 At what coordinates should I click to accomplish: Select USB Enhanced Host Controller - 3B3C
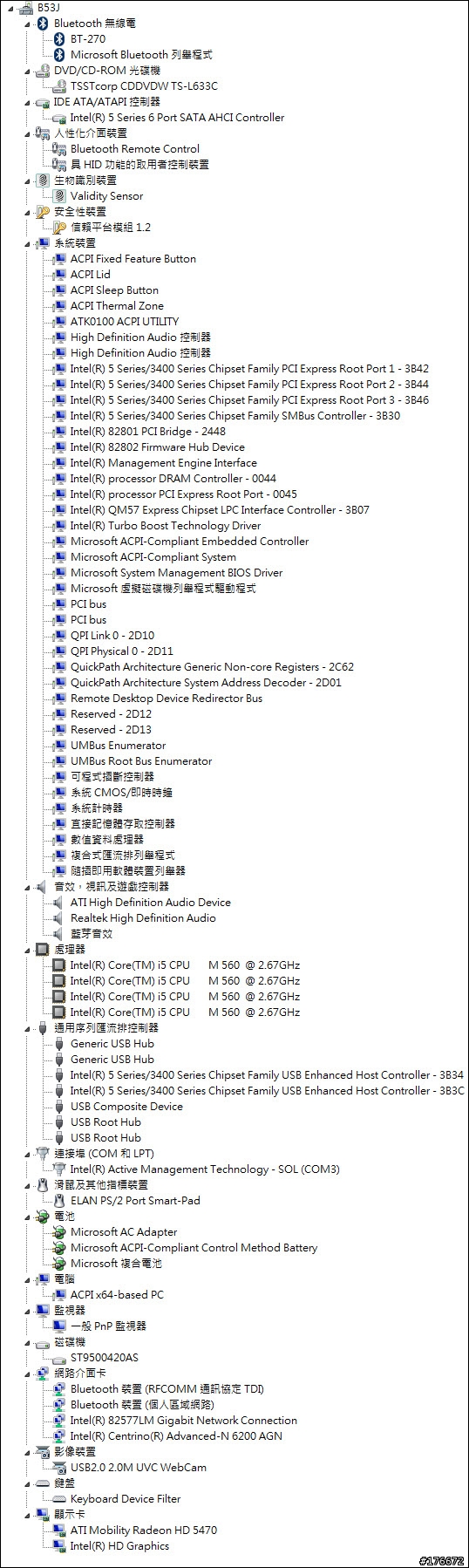pyautogui.click(x=267, y=1091)
